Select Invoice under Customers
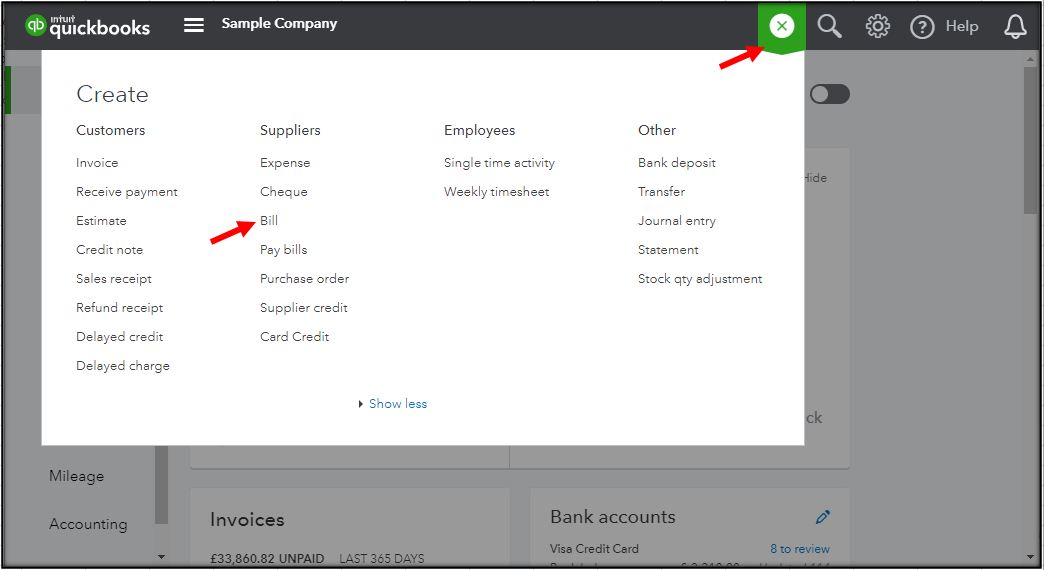 pyautogui.click(x=97, y=163)
